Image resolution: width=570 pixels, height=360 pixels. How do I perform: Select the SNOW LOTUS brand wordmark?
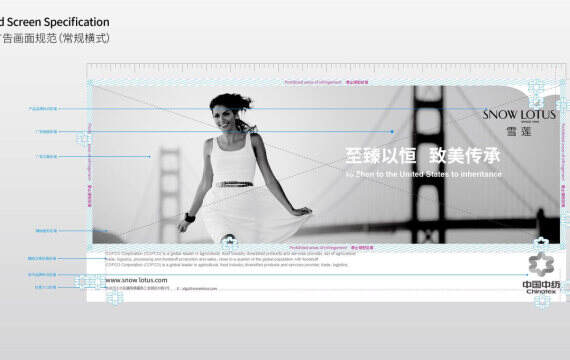519,115
